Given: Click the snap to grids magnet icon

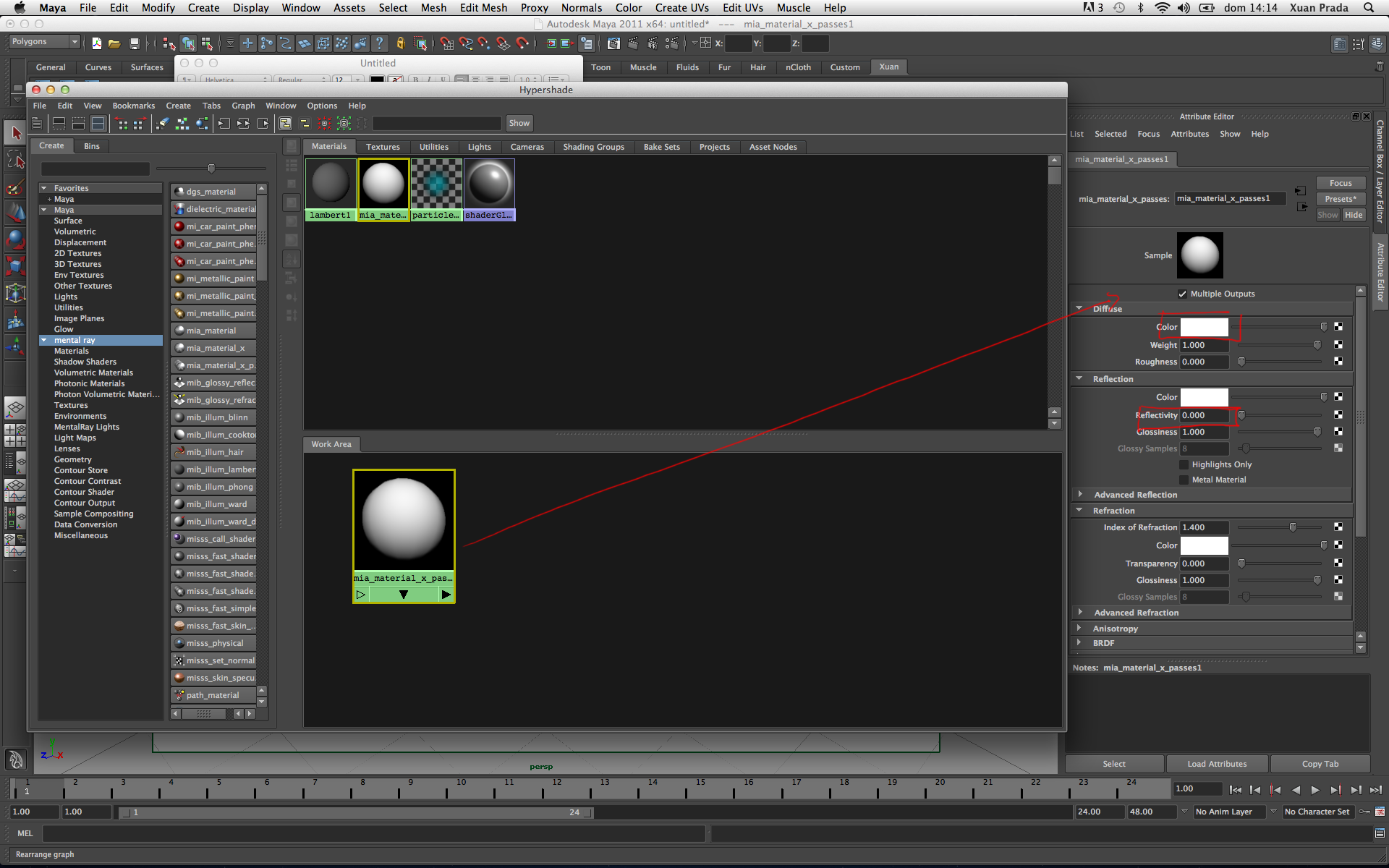Looking at the screenshot, I should pyautogui.click(x=446, y=43).
